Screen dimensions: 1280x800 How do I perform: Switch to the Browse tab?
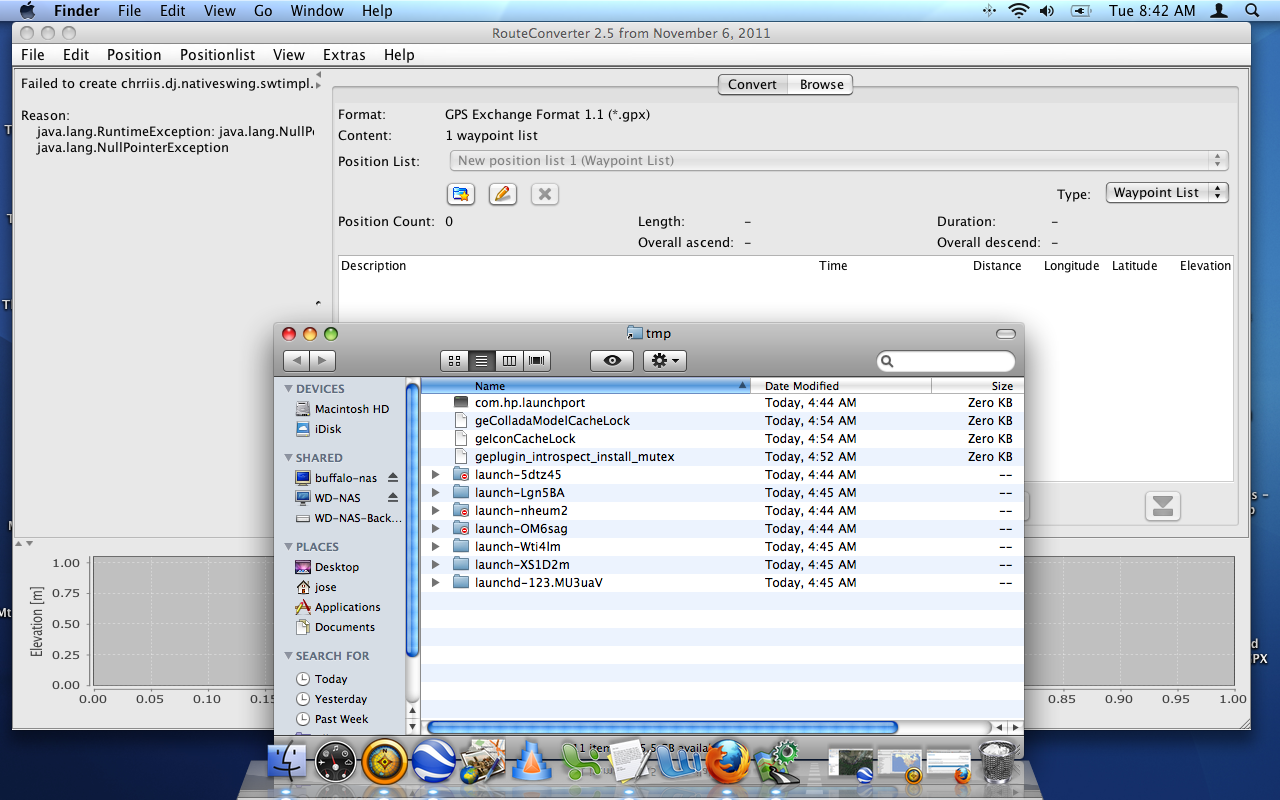pos(821,85)
